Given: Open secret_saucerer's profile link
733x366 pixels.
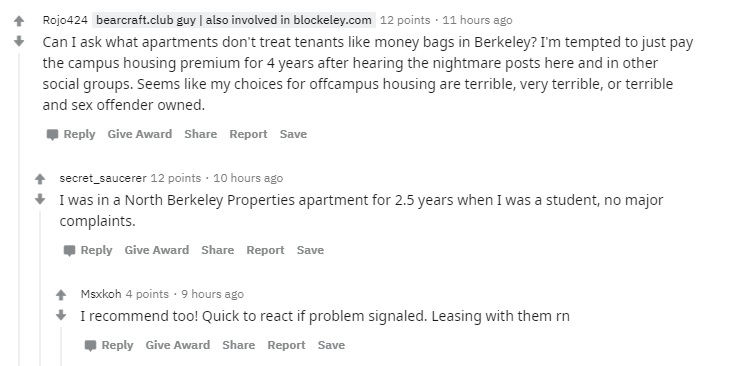Looking at the screenshot, I should (x=103, y=178).
